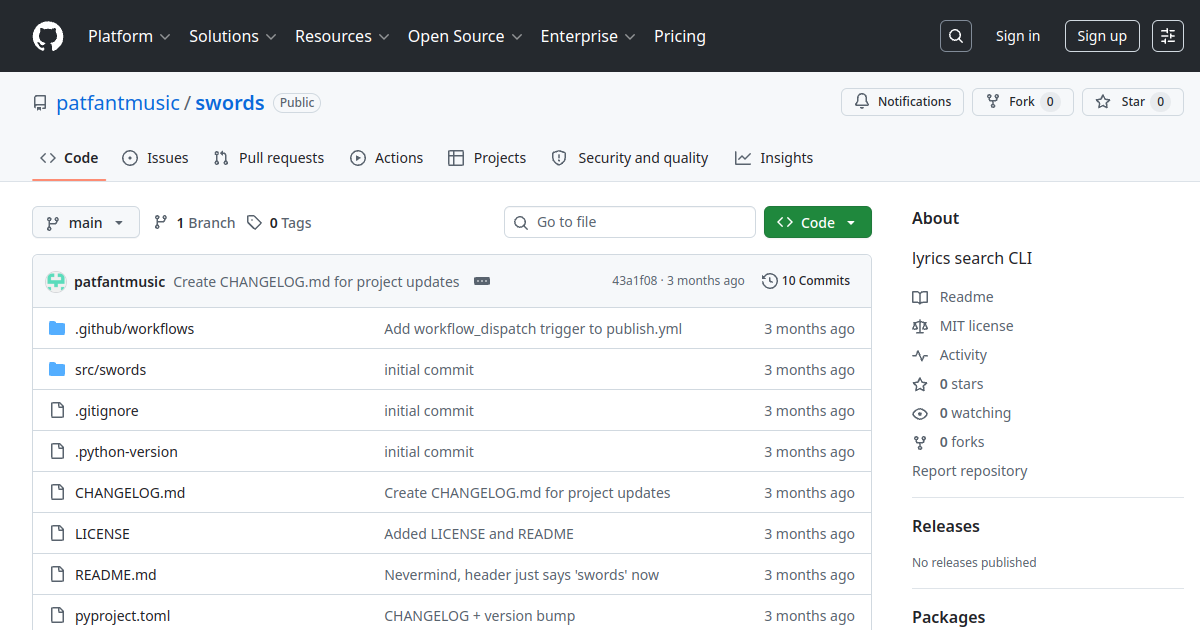Click the Sign in link
The image size is (1200, 630).
[1017, 36]
